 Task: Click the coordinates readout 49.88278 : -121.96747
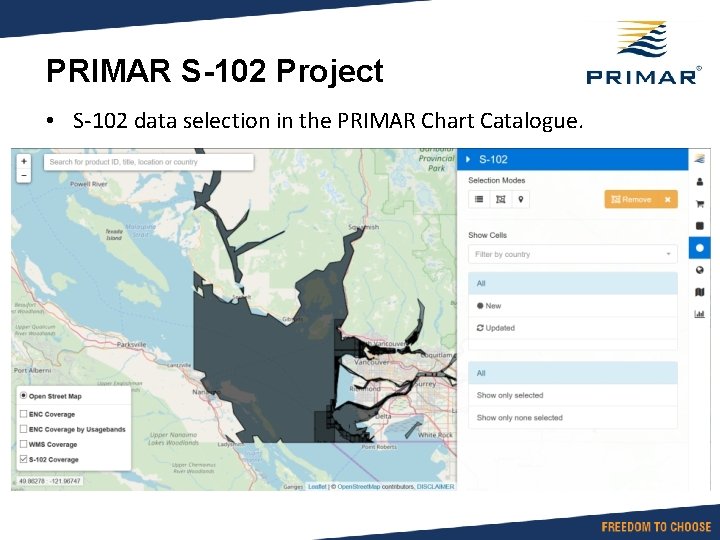(50, 481)
